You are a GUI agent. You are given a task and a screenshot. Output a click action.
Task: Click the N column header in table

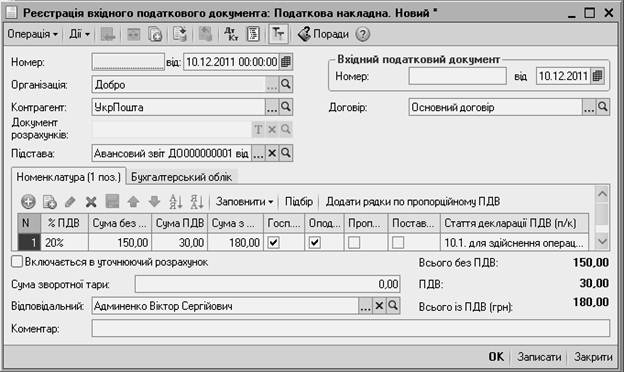point(29,223)
